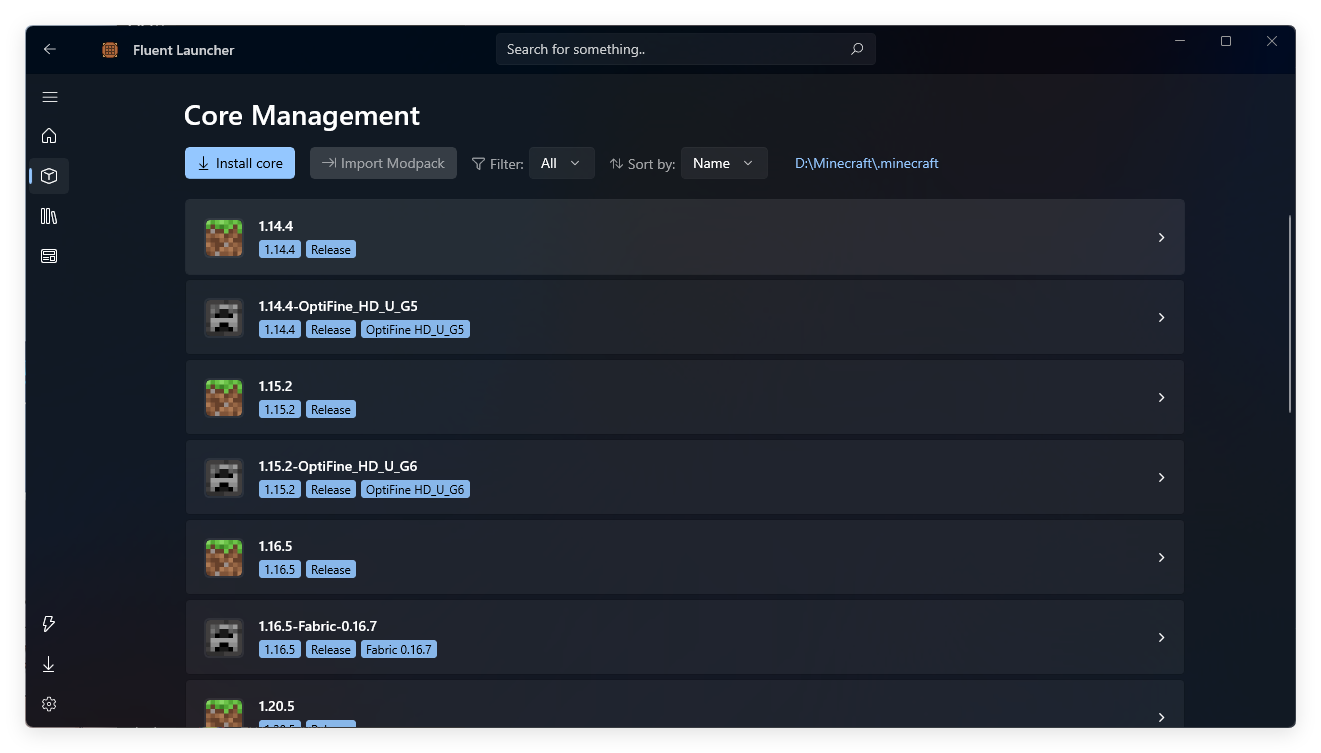The height and width of the screenshot is (753, 1321).
Task: Click the creeper icon for 1.15.2-OptiFine_HD_U_G6
Action: click(x=224, y=477)
